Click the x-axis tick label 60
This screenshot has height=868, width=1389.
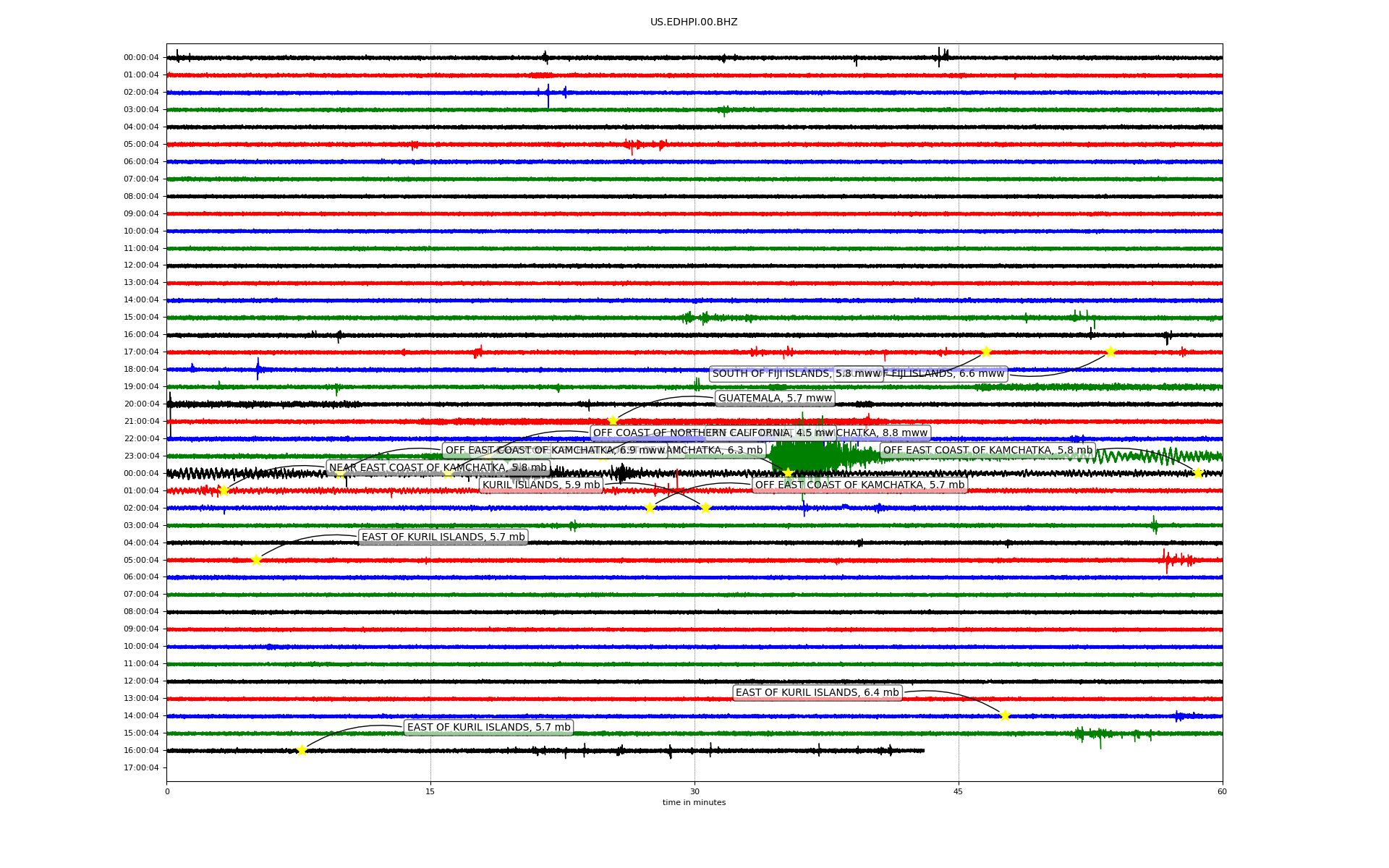coord(1222,791)
